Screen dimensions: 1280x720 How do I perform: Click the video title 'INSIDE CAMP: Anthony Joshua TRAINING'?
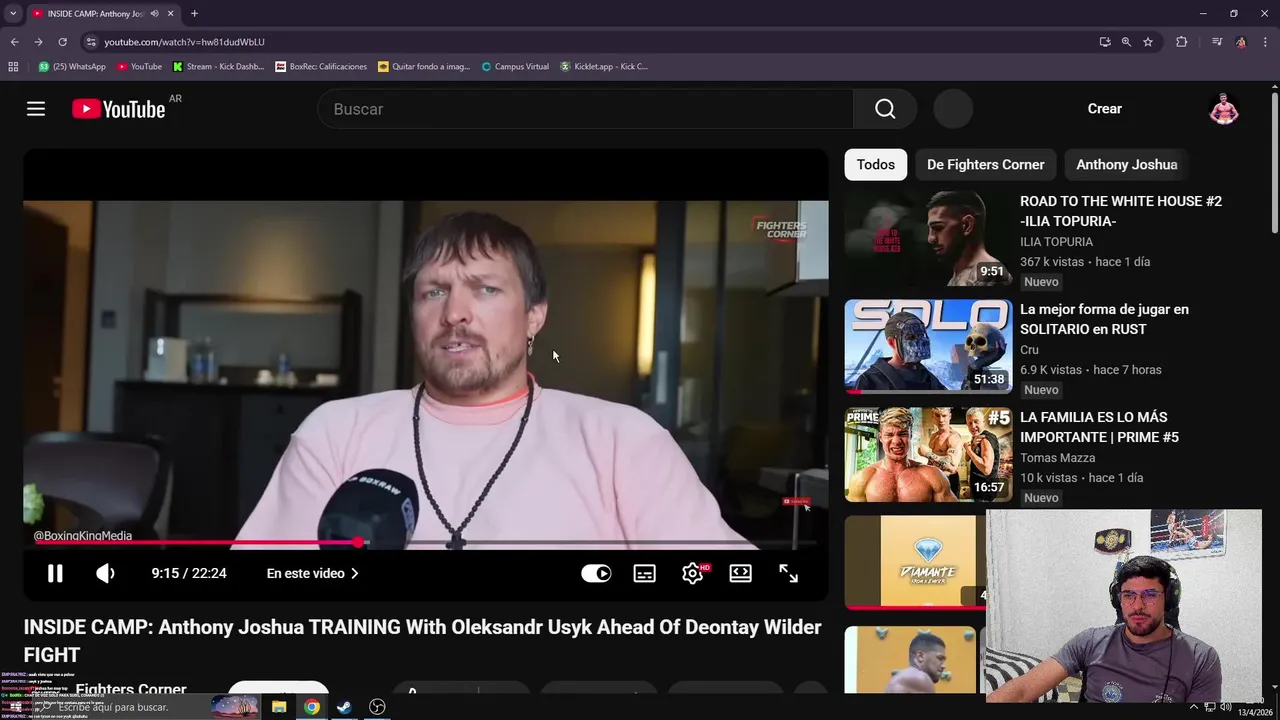click(x=422, y=641)
